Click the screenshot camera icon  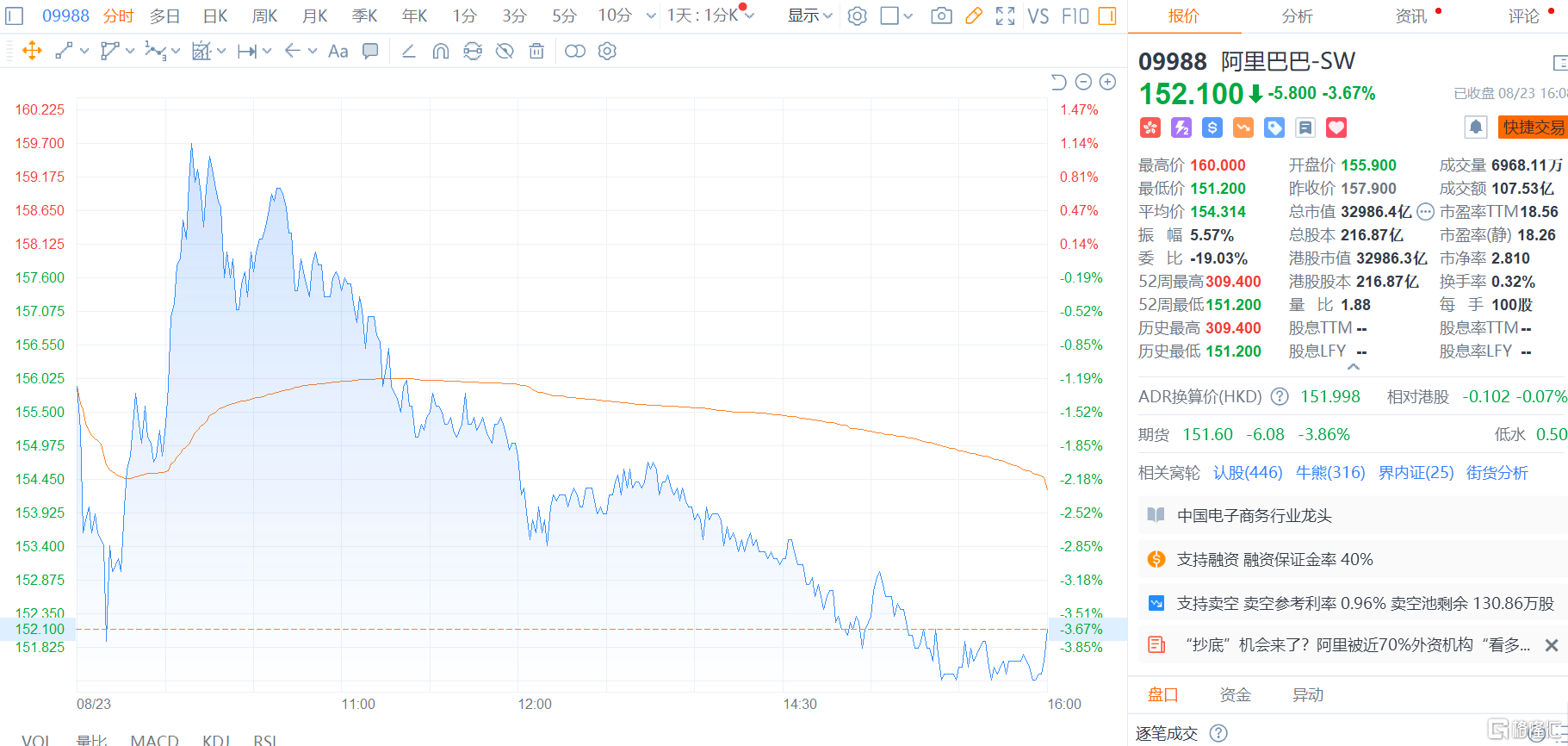[941, 16]
